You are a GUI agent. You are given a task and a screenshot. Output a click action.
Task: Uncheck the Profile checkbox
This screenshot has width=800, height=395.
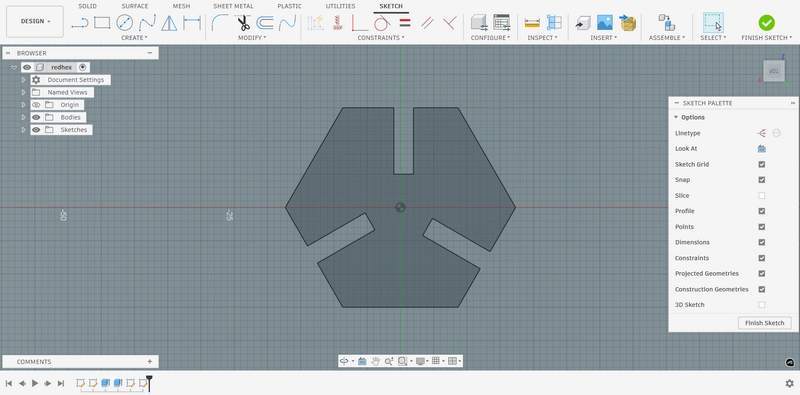point(762,211)
